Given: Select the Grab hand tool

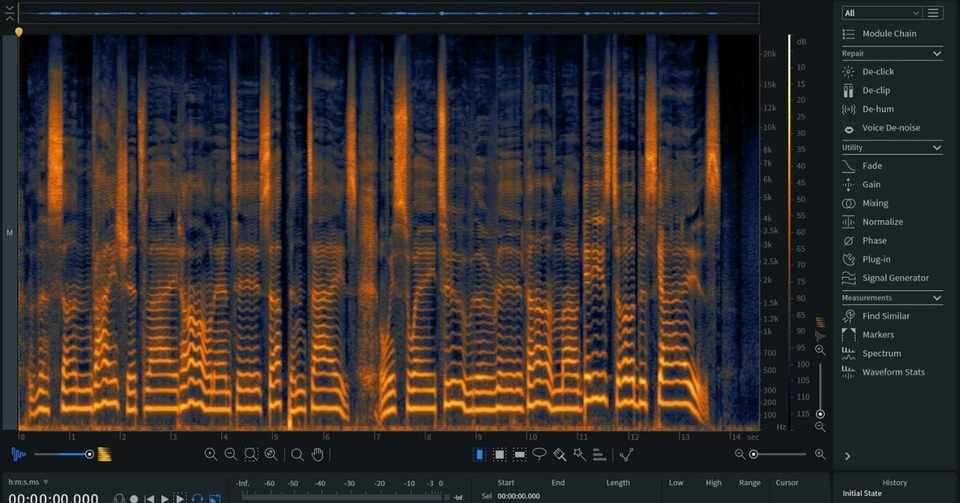Looking at the screenshot, I should click(x=318, y=455).
